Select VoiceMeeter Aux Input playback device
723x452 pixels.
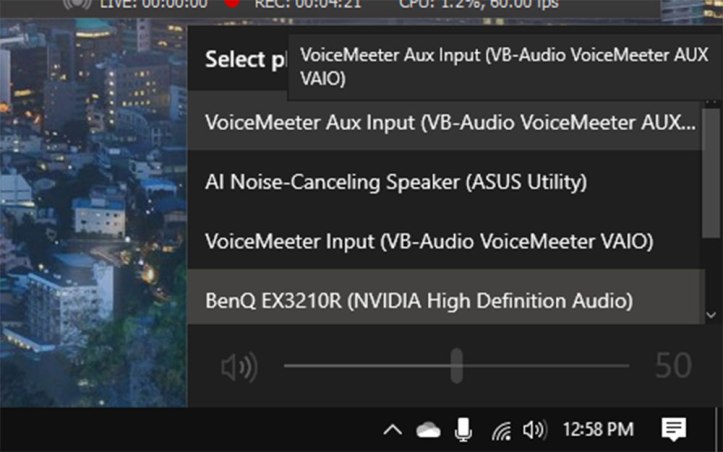tap(450, 124)
